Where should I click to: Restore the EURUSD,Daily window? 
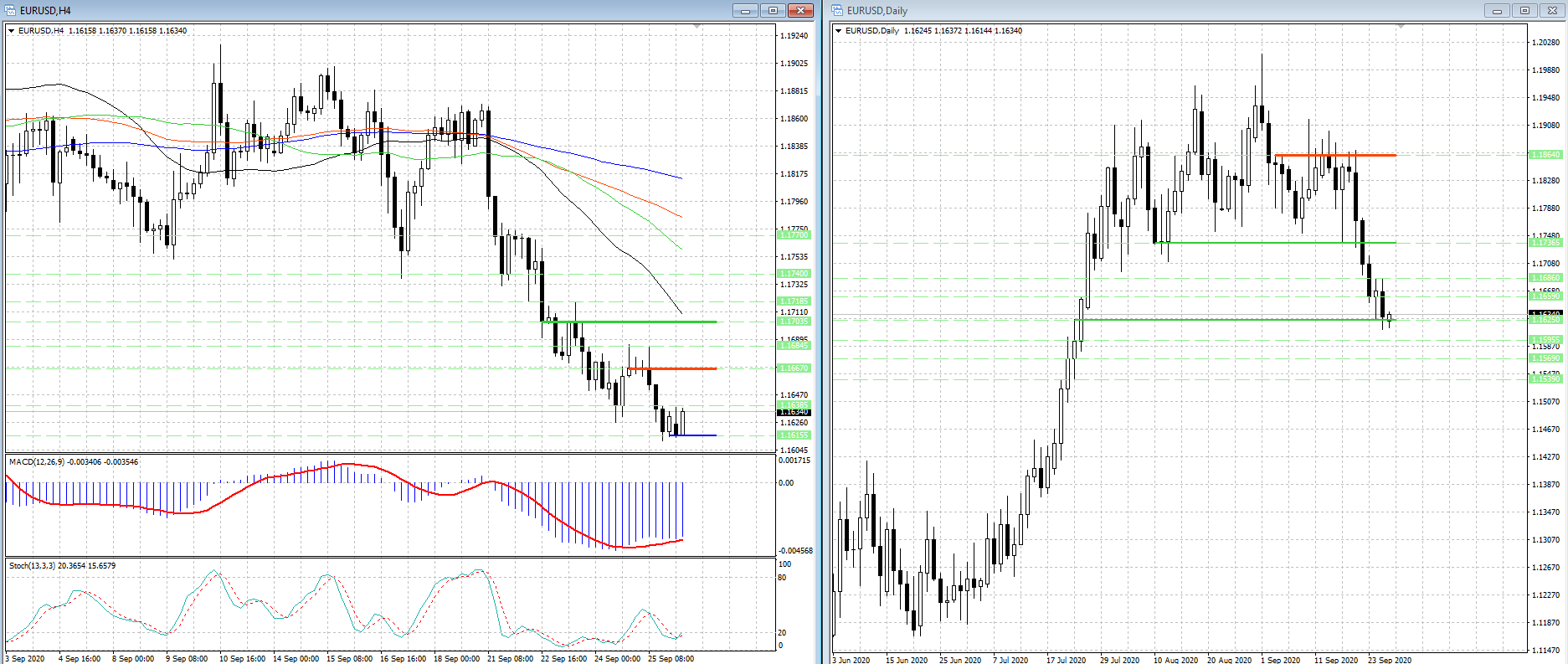point(1524,10)
